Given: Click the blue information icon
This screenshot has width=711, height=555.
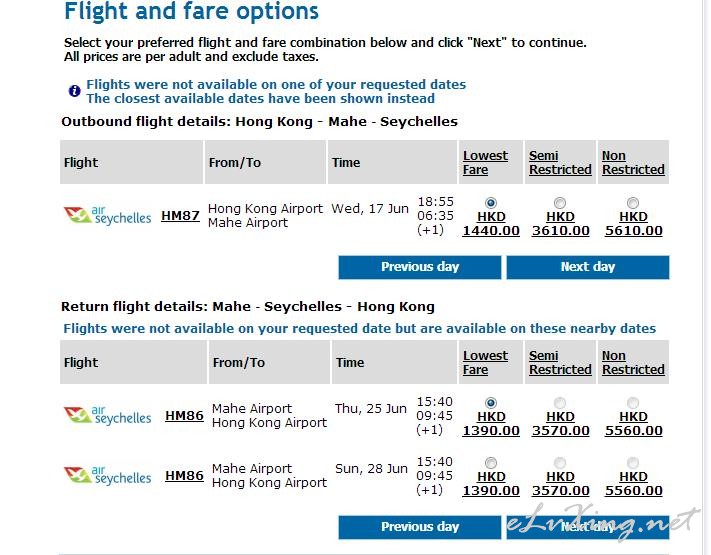Looking at the screenshot, I should click(x=74, y=91).
